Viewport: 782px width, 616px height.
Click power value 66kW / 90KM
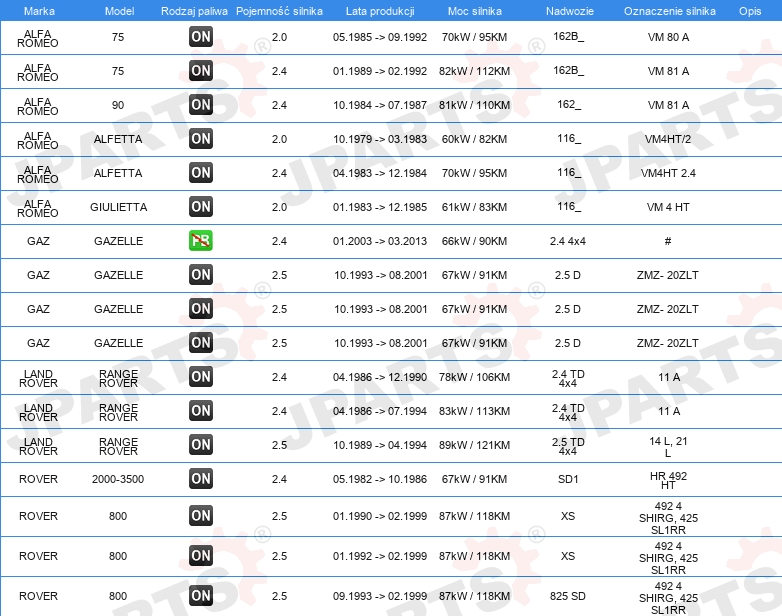pos(474,241)
